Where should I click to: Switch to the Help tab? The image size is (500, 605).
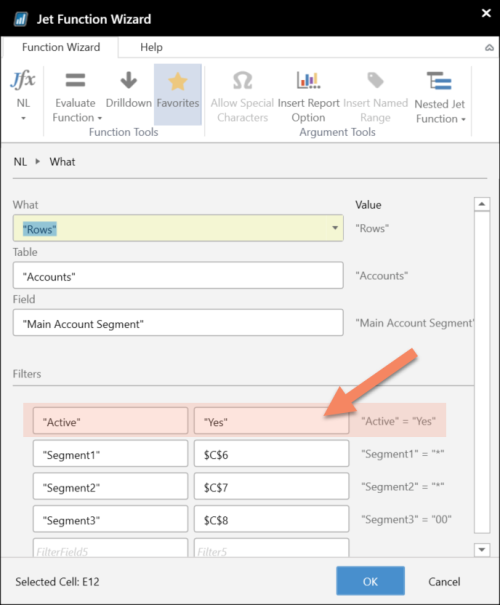click(151, 47)
